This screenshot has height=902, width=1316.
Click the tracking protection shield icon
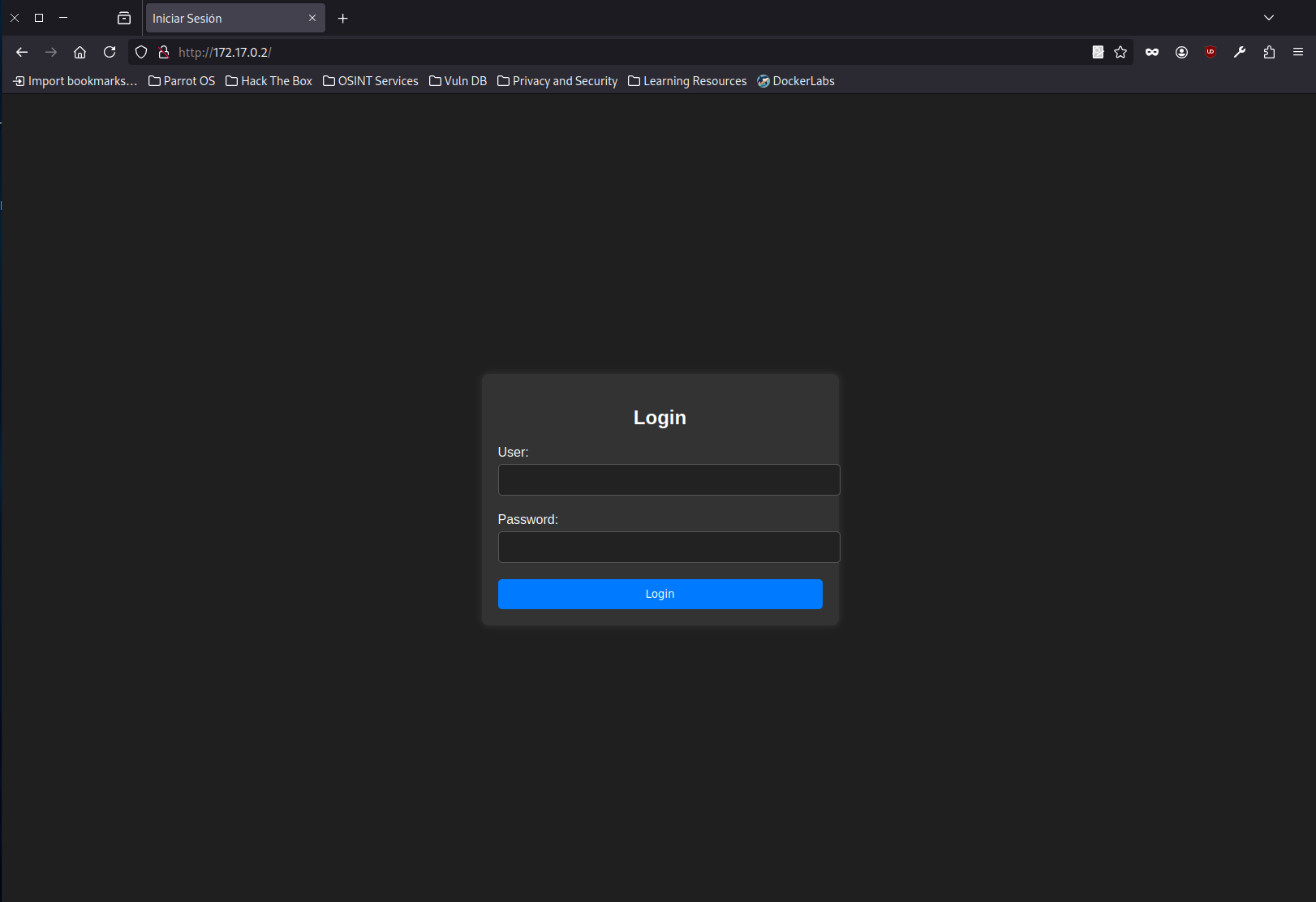141,52
